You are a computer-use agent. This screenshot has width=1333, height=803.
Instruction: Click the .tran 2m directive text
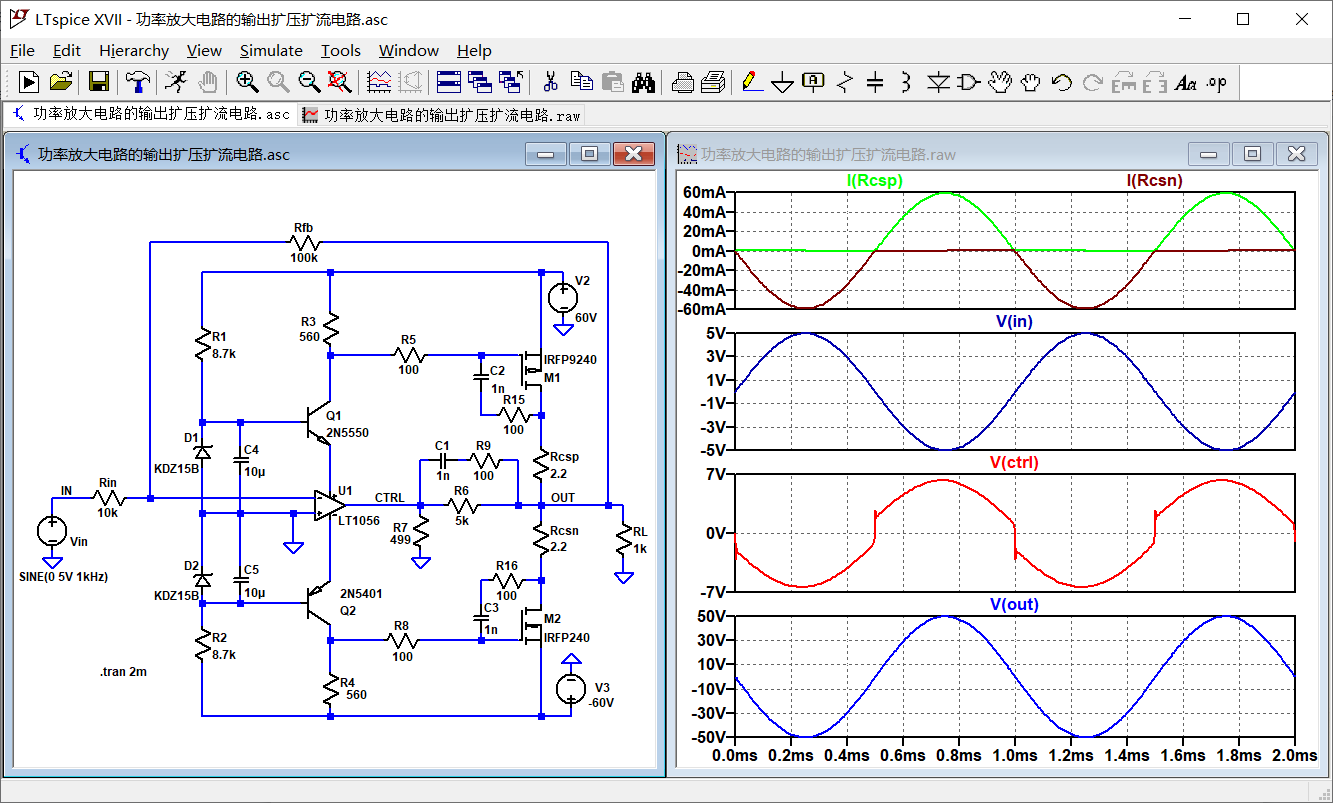tap(123, 671)
